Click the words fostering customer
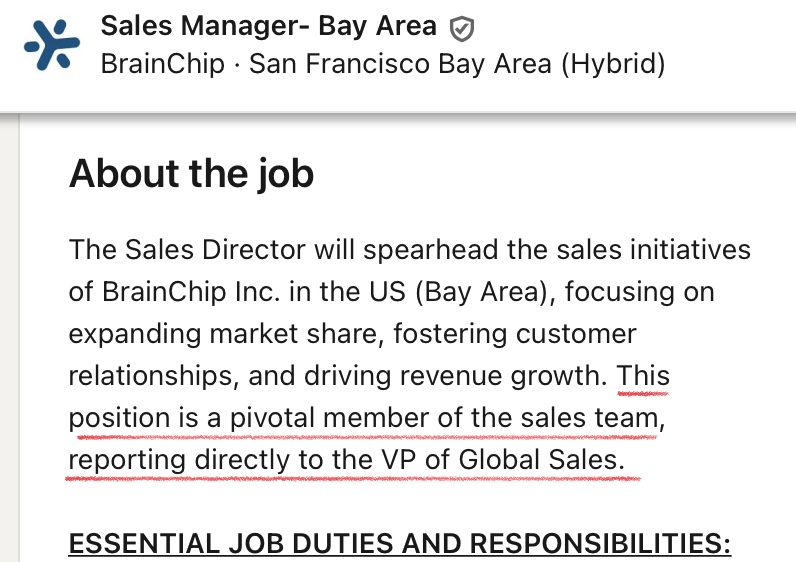This screenshot has height=562, width=796. 515,333
